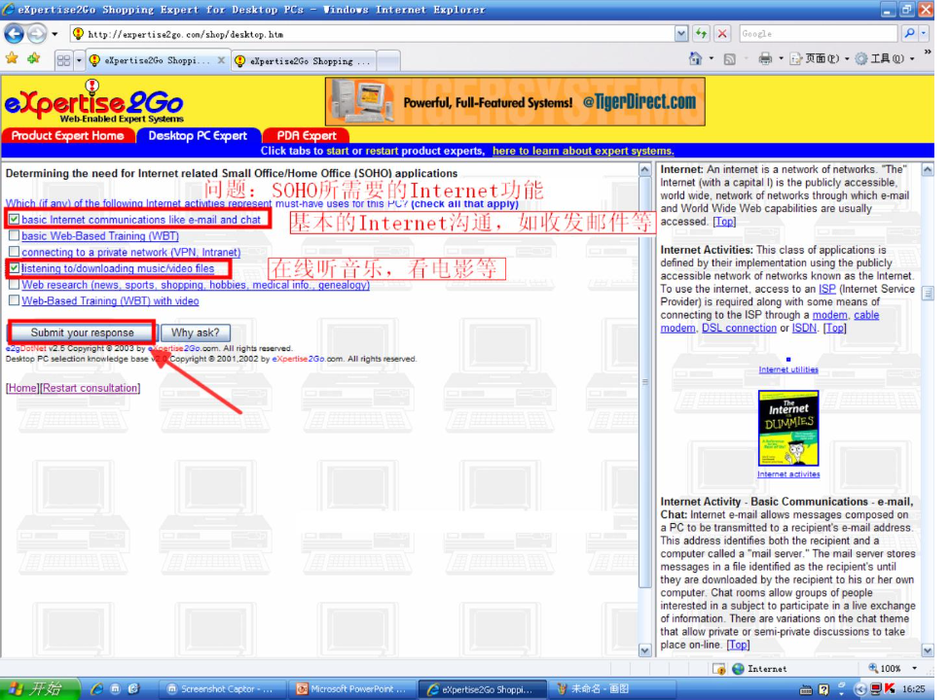The image size is (950, 700).
Task: Click the Stop loading X icon
Action: [722, 34]
